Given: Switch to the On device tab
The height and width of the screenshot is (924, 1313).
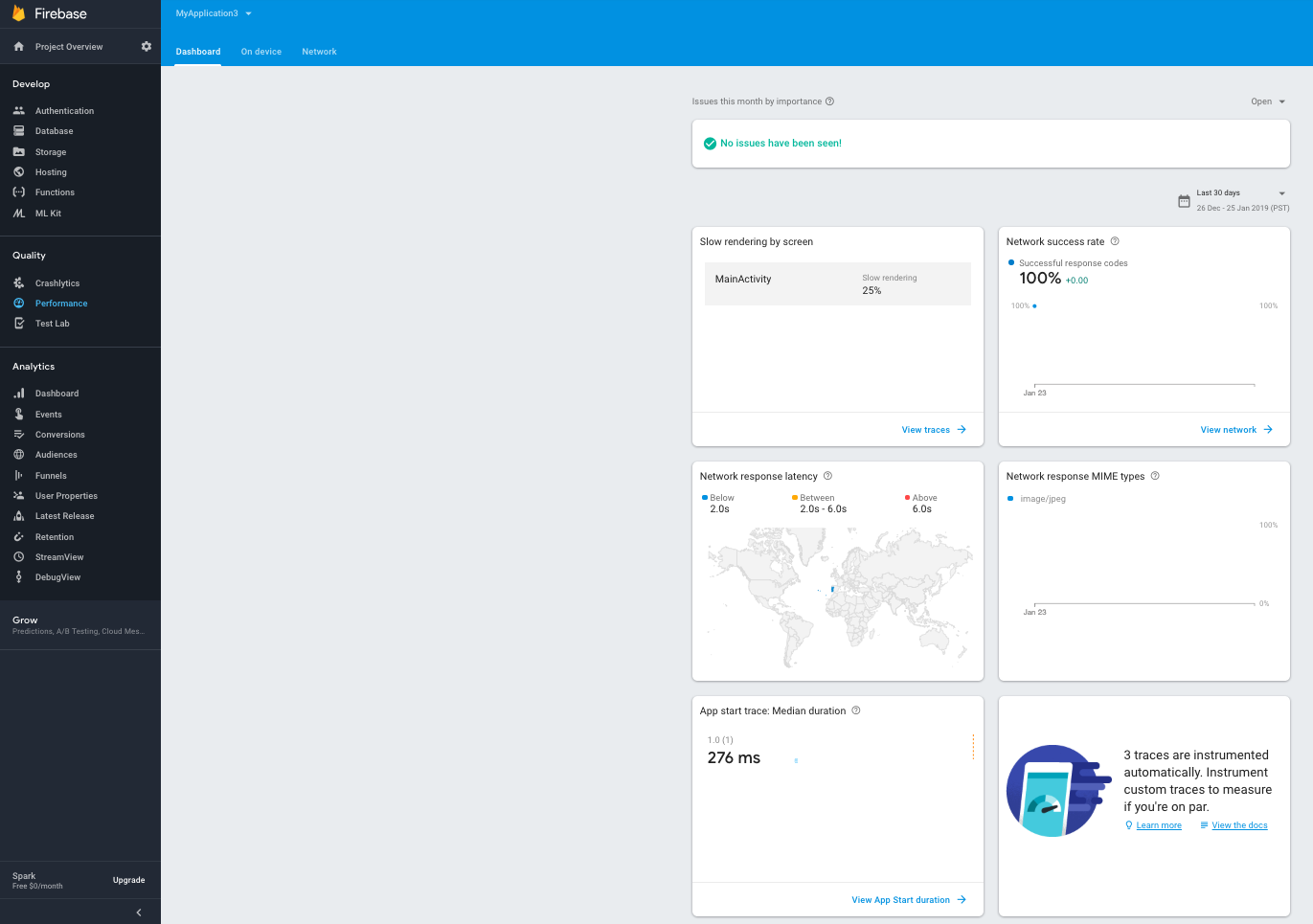Looking at the screenshot, I should [x=260, y=52].
